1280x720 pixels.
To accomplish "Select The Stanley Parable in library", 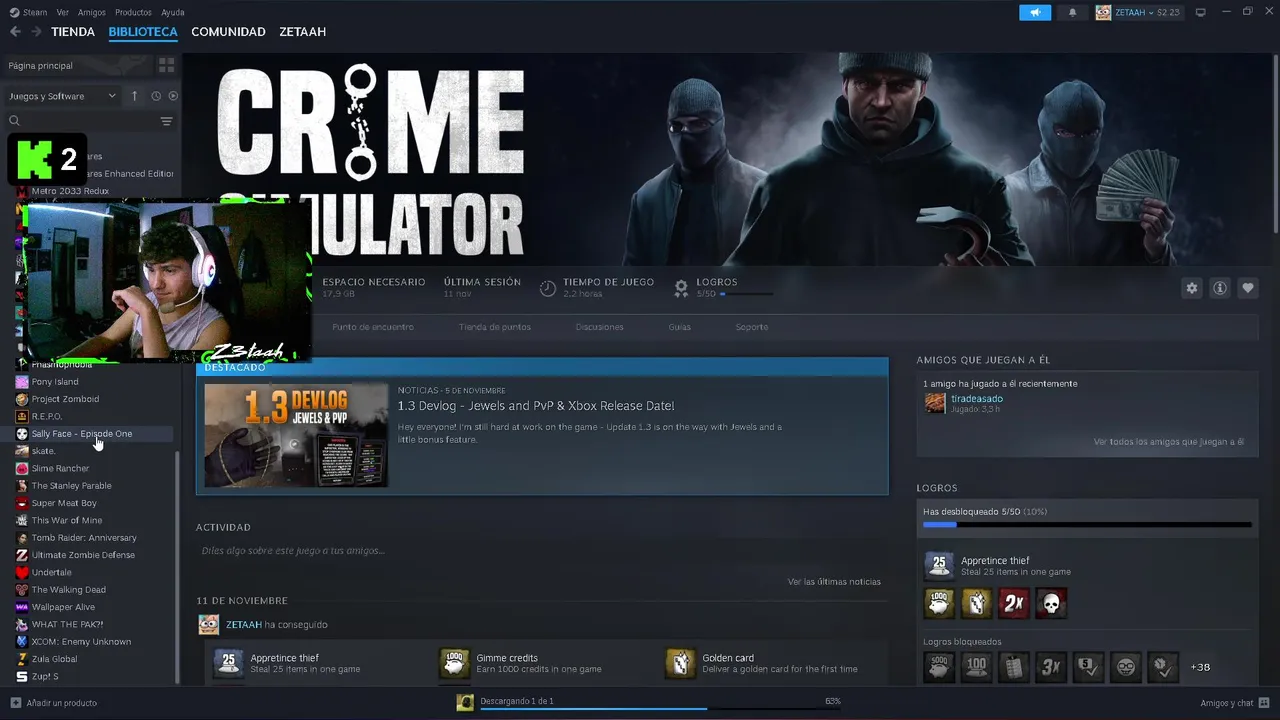I will [71, 486].
